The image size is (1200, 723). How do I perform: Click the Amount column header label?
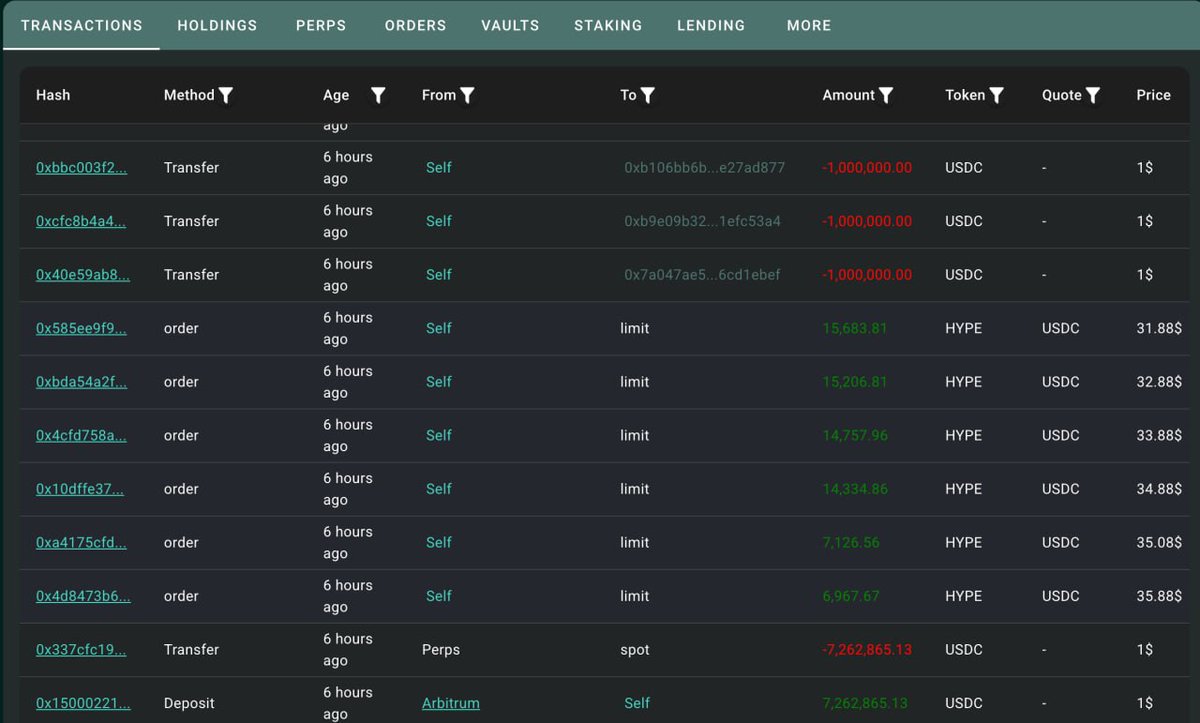(849, 95)
